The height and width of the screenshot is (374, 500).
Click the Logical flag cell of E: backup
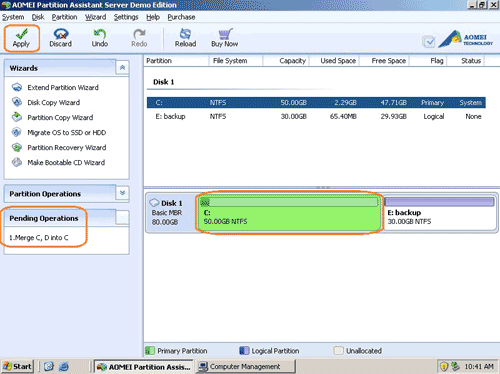pyautogui.click(x=434, y=116)
